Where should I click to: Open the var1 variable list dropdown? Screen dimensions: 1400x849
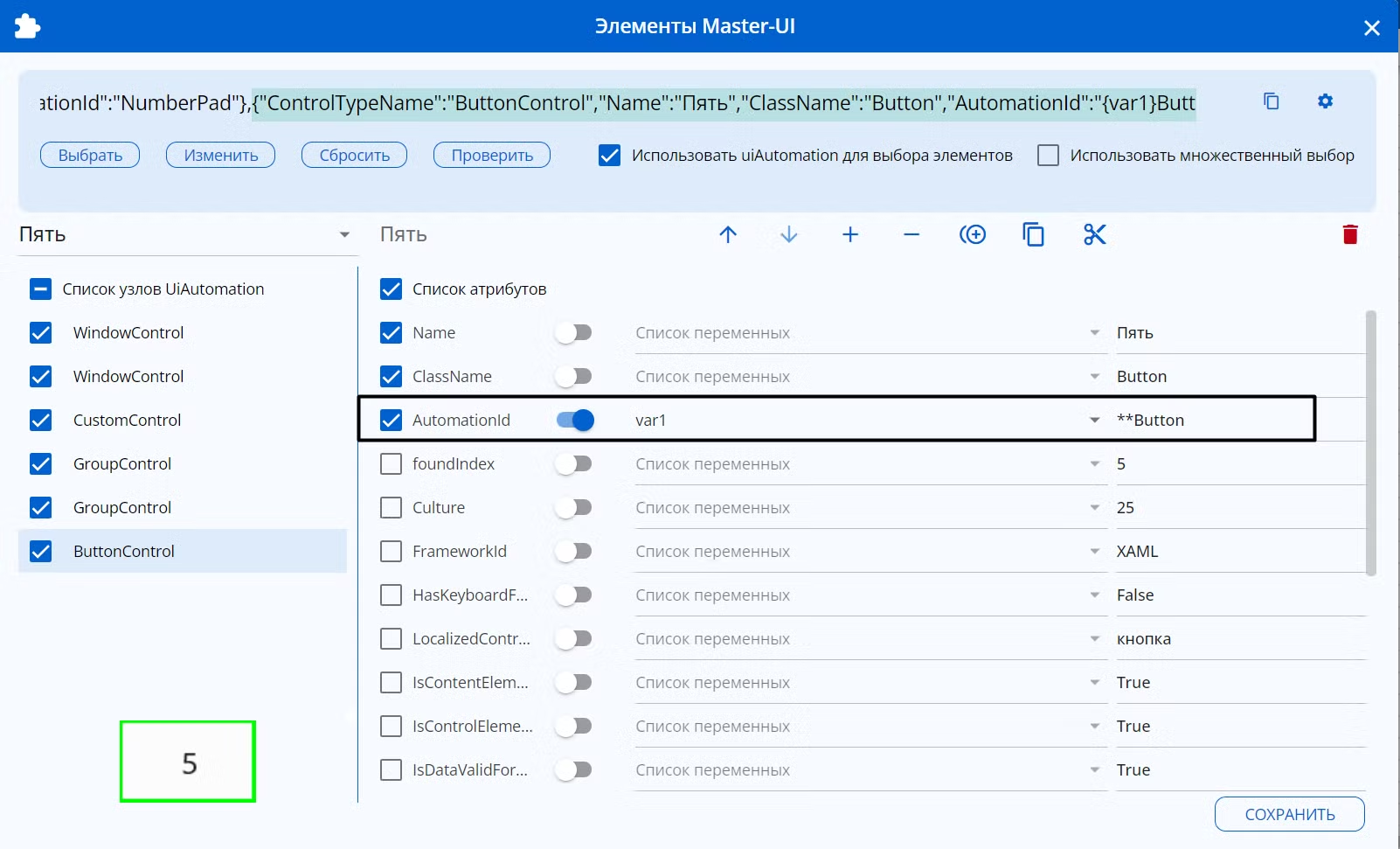(1094, 421)
